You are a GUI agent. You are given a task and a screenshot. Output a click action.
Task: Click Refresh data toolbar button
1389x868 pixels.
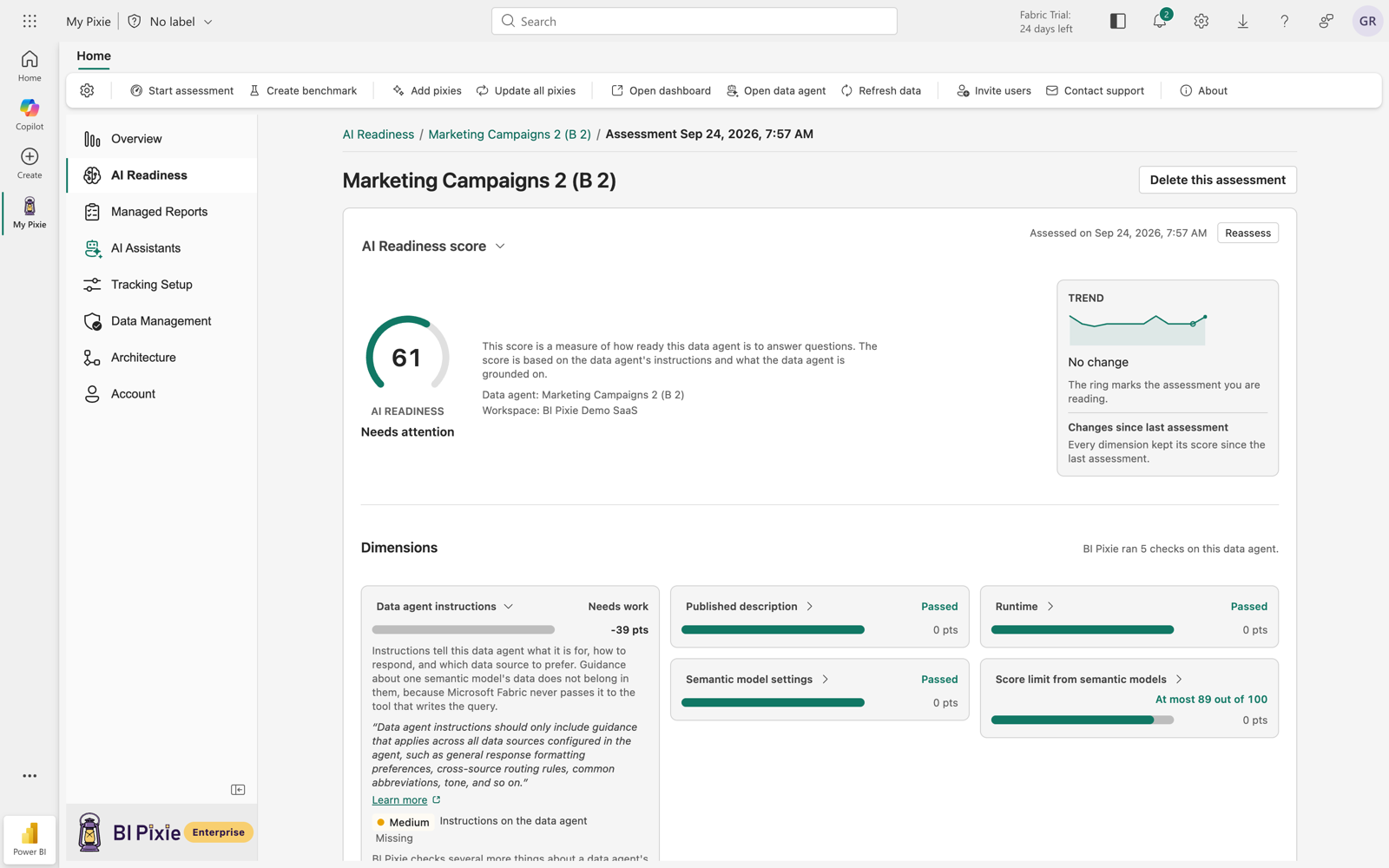click(880, 90)
